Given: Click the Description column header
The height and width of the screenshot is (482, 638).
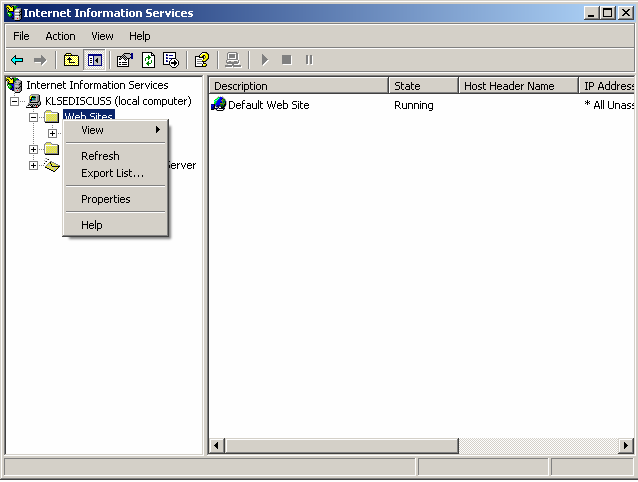Looking at the screenshot, I should pyautogui.click(x=296, y=86).
